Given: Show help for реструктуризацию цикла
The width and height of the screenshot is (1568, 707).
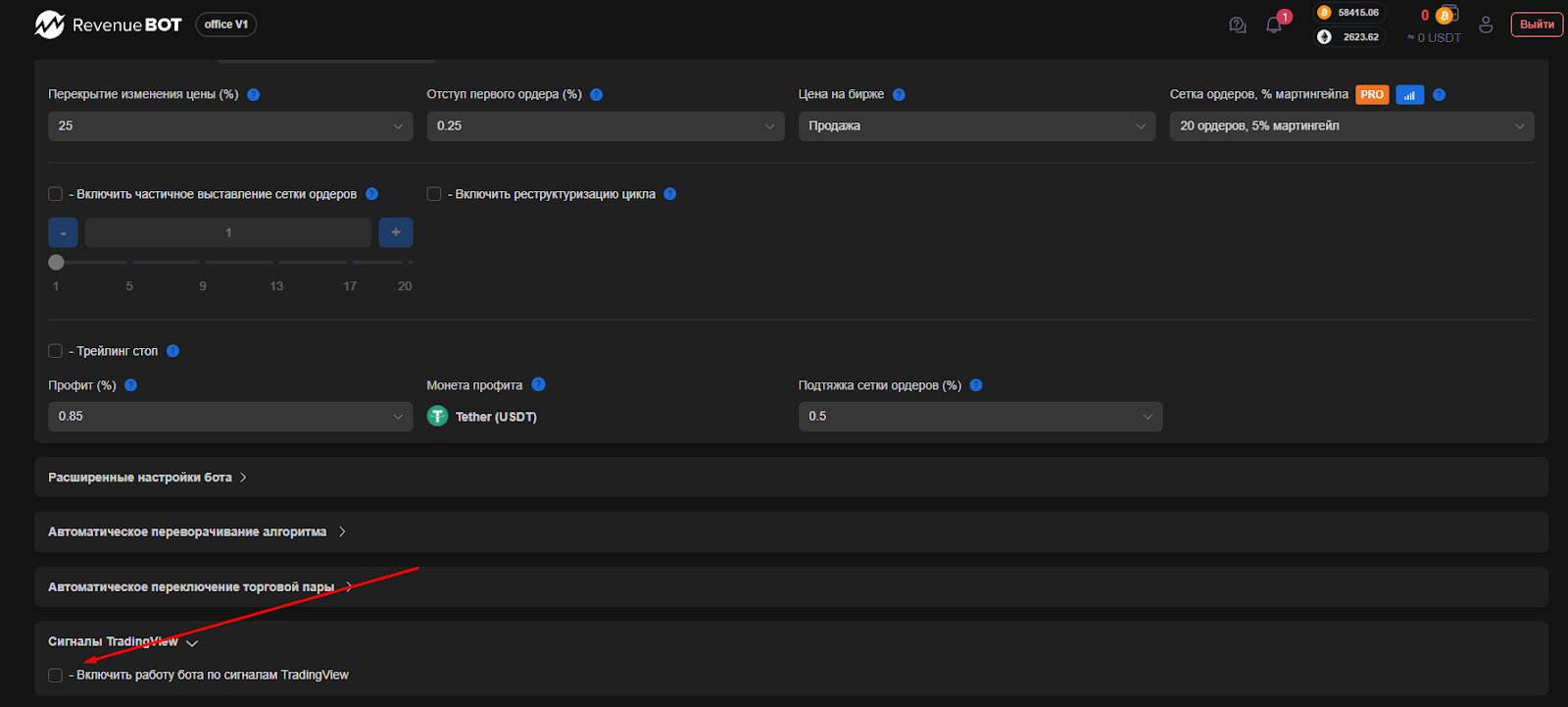Looking at the screenshot, I should click(670, 194).
